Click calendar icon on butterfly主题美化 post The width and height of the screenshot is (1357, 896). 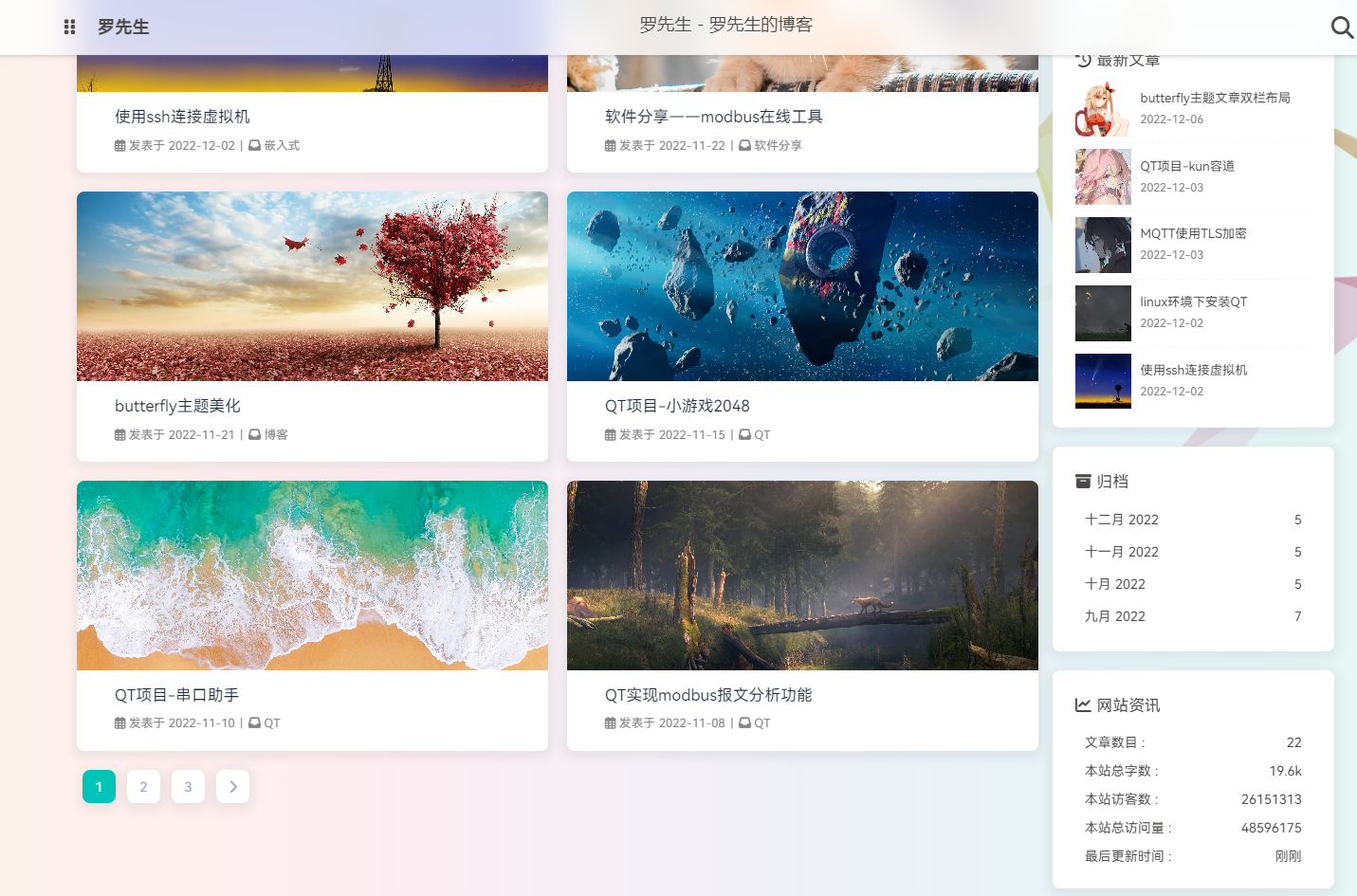pyautogui.click(x=120, y=434)
